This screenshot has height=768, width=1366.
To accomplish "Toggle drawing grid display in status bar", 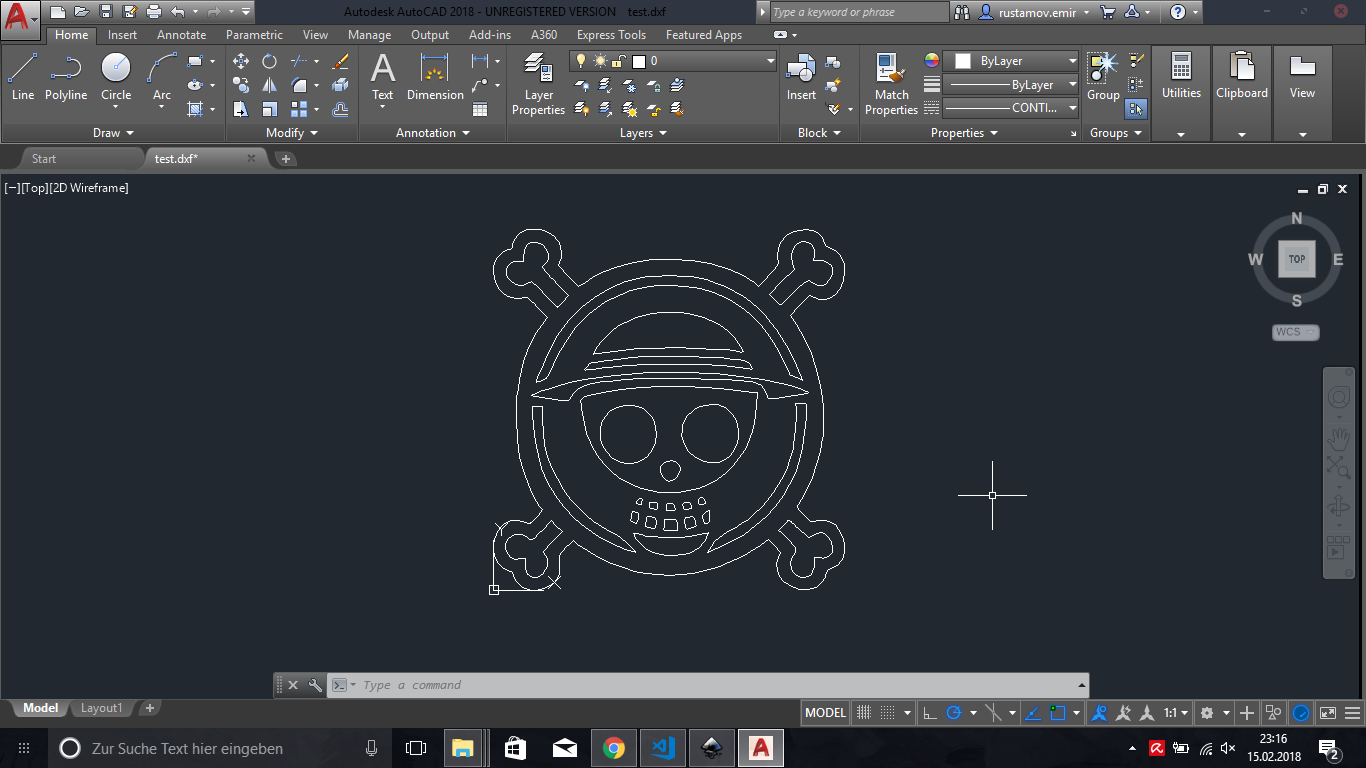I will [x=864, y=713].
